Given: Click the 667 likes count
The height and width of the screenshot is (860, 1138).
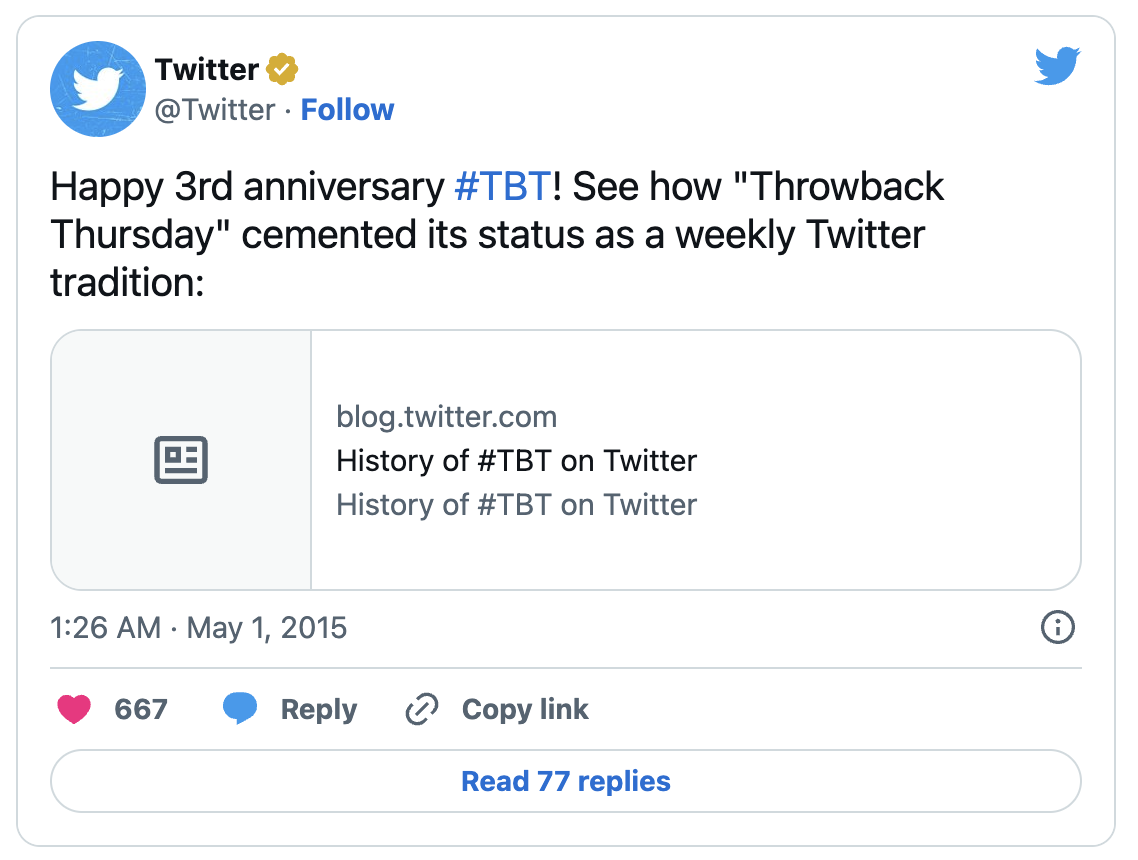Looking at the screenshot, I should click(141, 710).
